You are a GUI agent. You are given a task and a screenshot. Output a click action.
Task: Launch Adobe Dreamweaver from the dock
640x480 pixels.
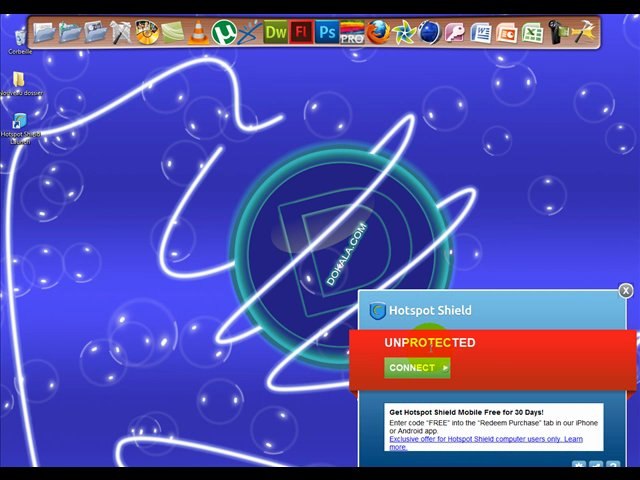[276, 32]
